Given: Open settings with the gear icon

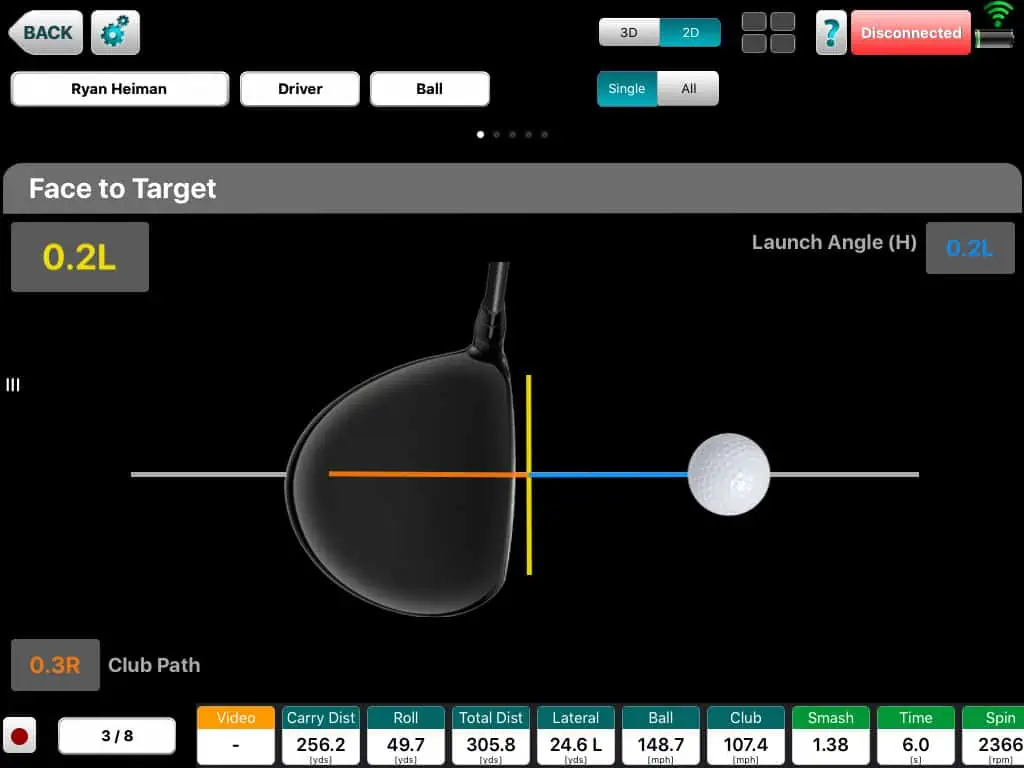Looking at the screenshot, I should click(x=115, y=33).
